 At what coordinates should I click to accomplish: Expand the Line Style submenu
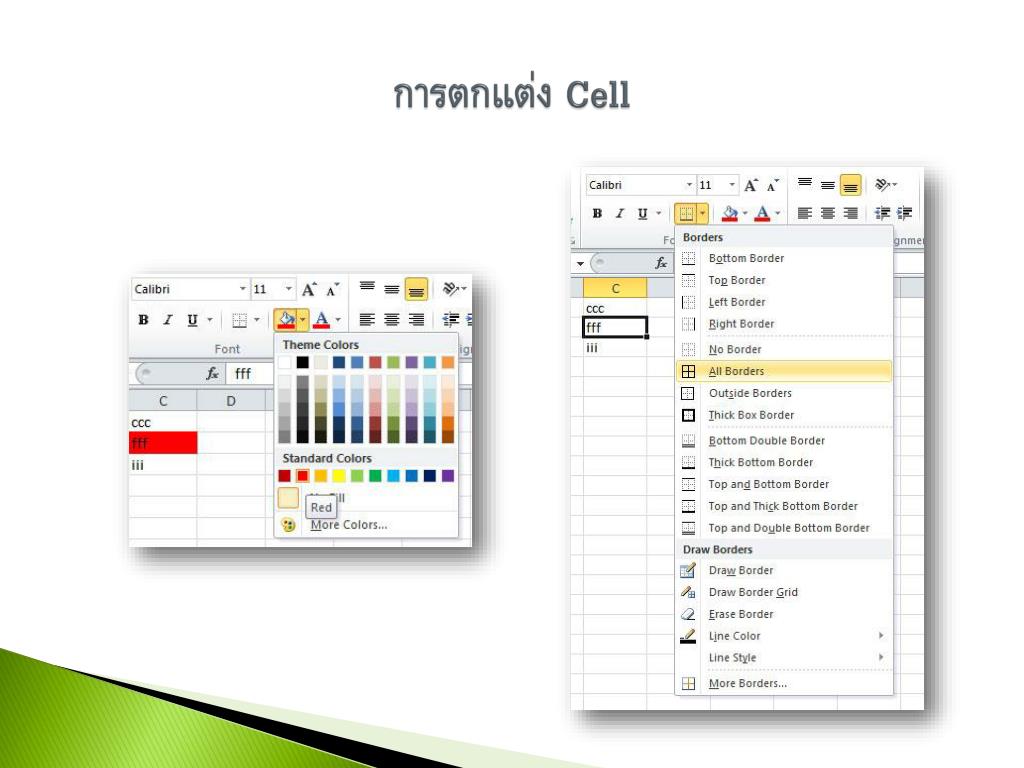784,658
